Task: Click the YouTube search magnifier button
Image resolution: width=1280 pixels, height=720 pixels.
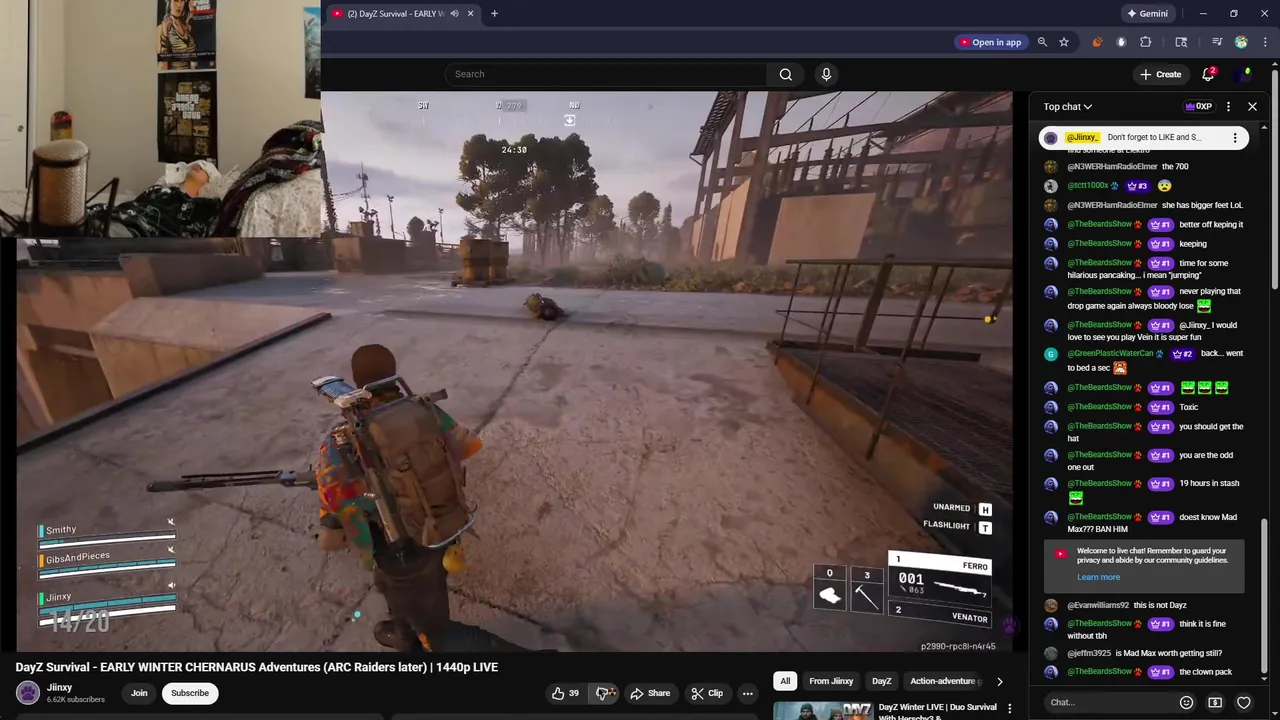Action: (786, 74)
